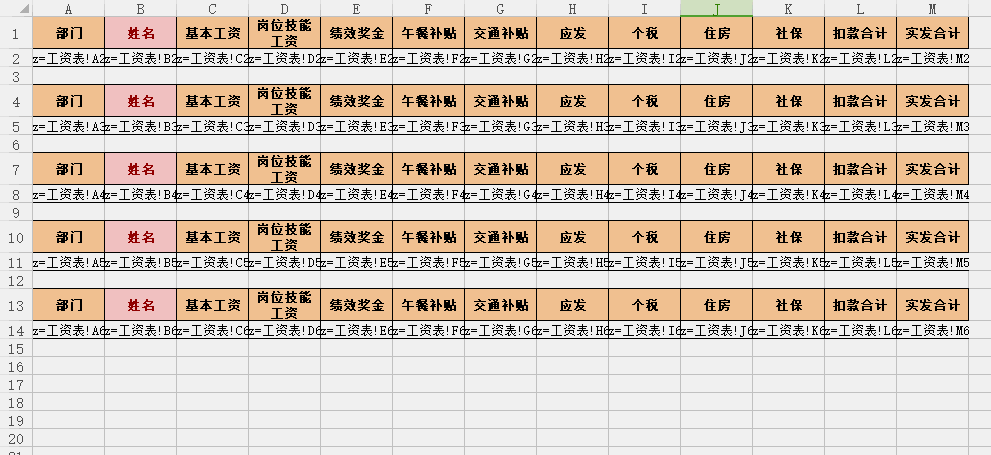Screen dimensions: 991x455
Task: Click 社保 cell in row 10
Action: 789,238
